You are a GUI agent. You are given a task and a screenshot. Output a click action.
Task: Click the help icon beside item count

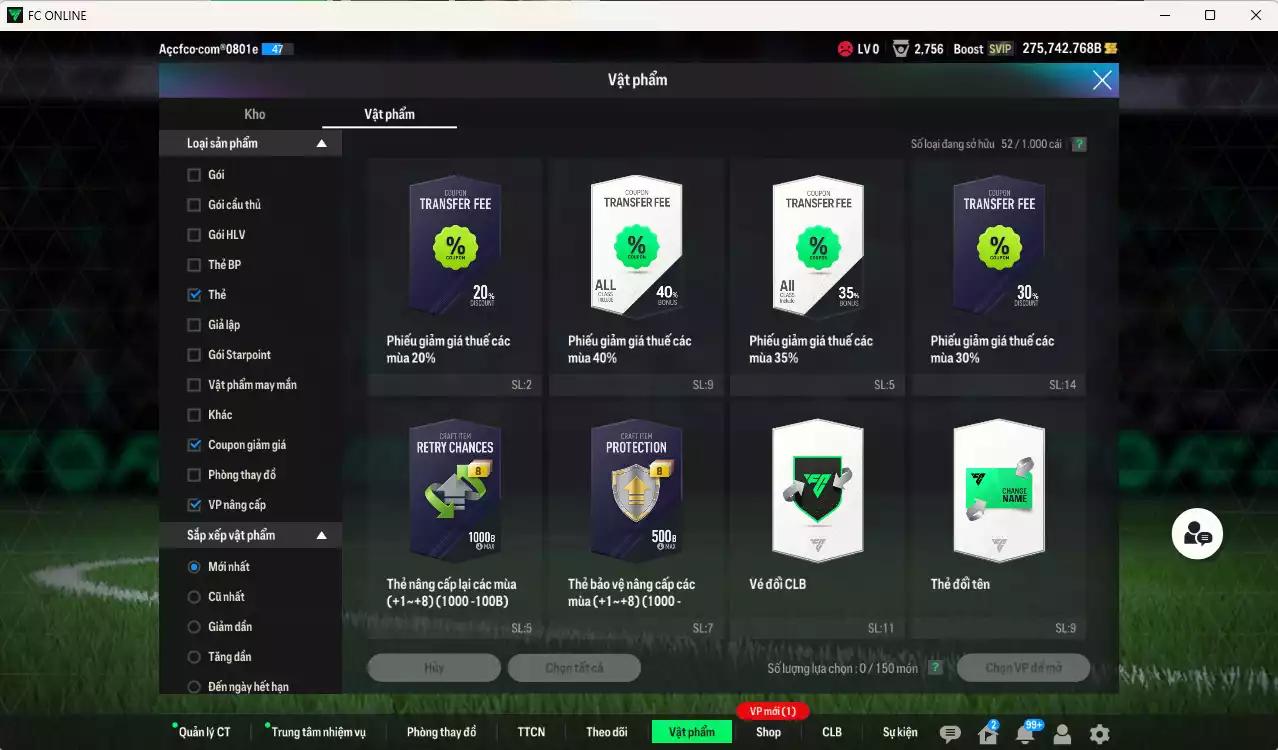pos(1079,144)
